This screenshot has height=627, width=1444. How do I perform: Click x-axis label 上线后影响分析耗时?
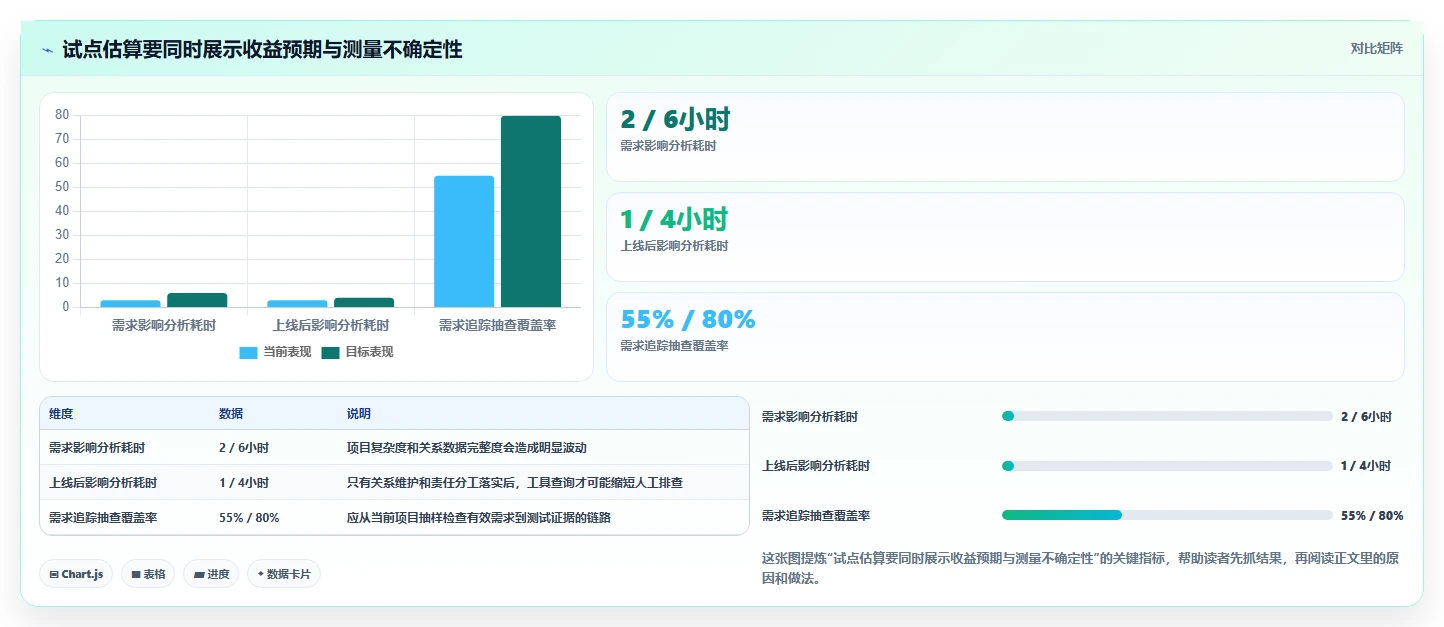(x=331, y=326)
